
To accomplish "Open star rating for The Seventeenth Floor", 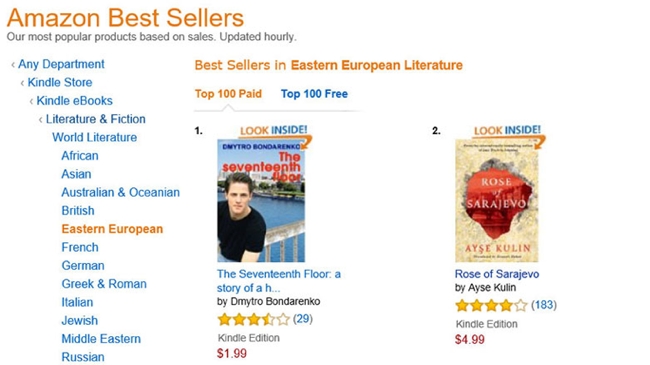I will [253, 319].
